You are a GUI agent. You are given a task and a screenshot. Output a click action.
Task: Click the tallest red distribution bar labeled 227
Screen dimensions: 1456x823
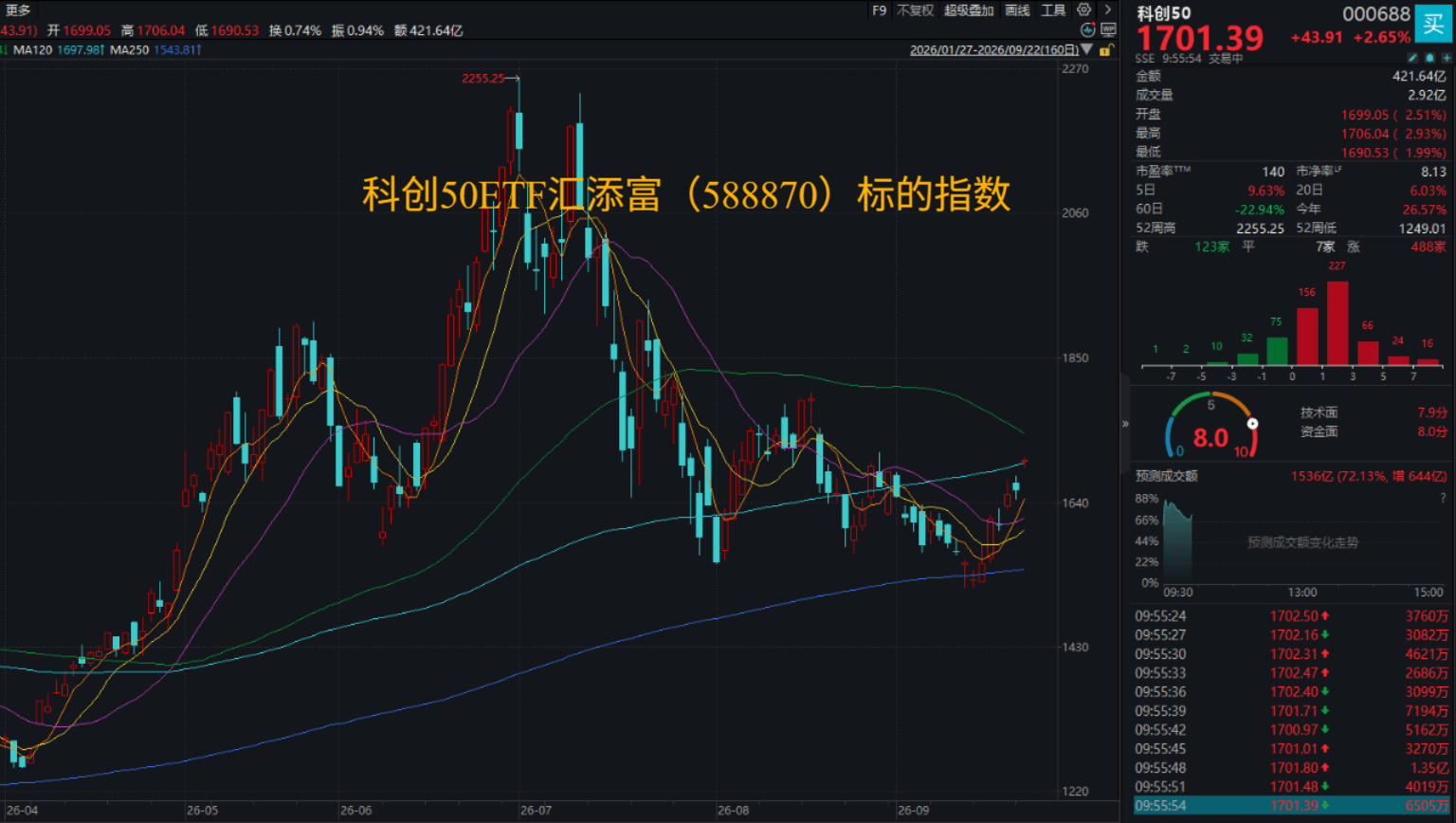pos(1338,323)
